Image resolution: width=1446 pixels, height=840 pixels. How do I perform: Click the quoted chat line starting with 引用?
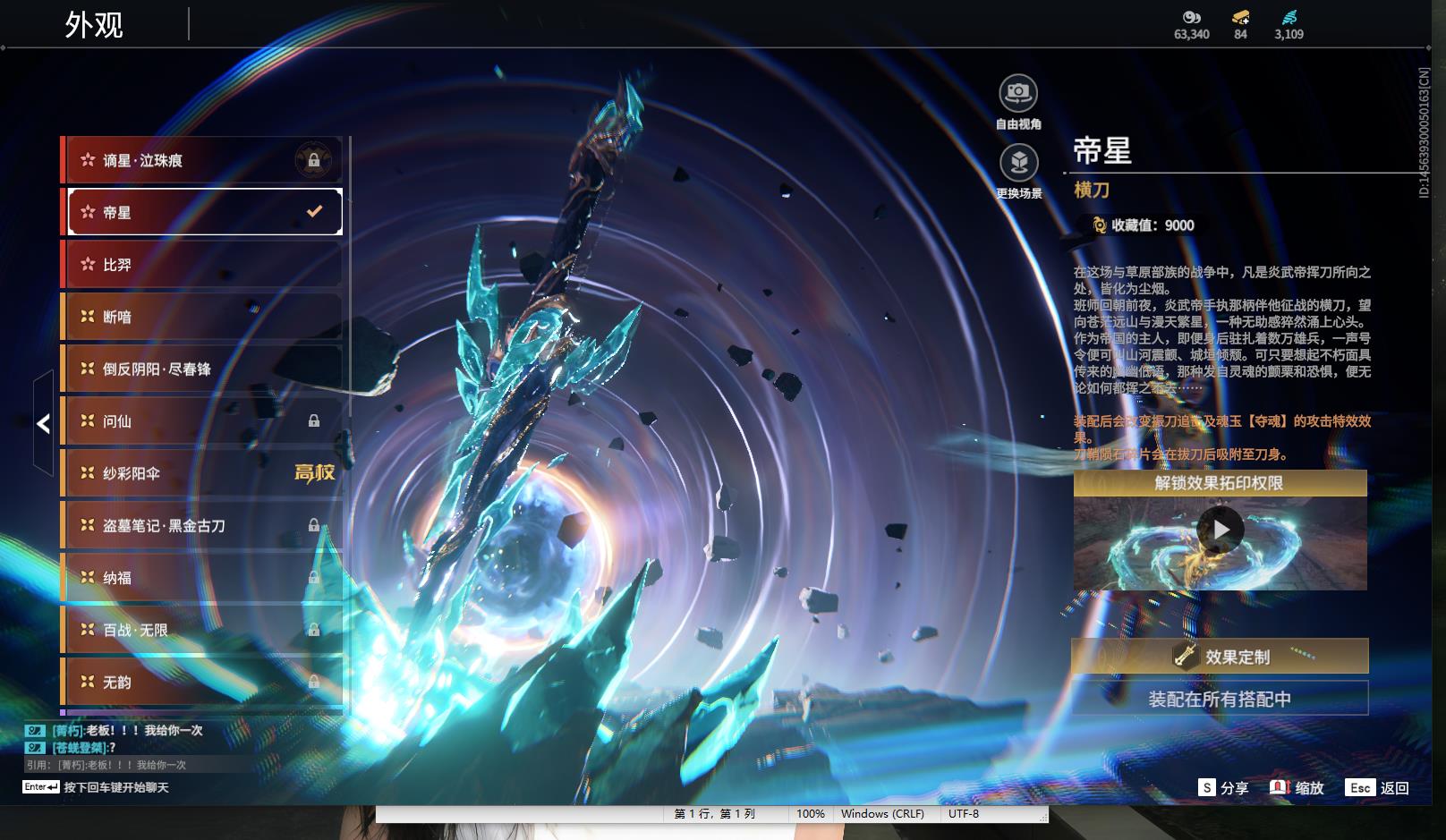(106, 765)
